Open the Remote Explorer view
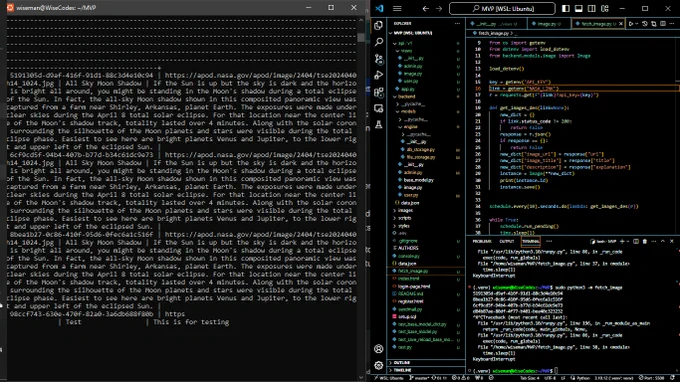Viewport: 680px width, 382px height. [x=379, y=108]
